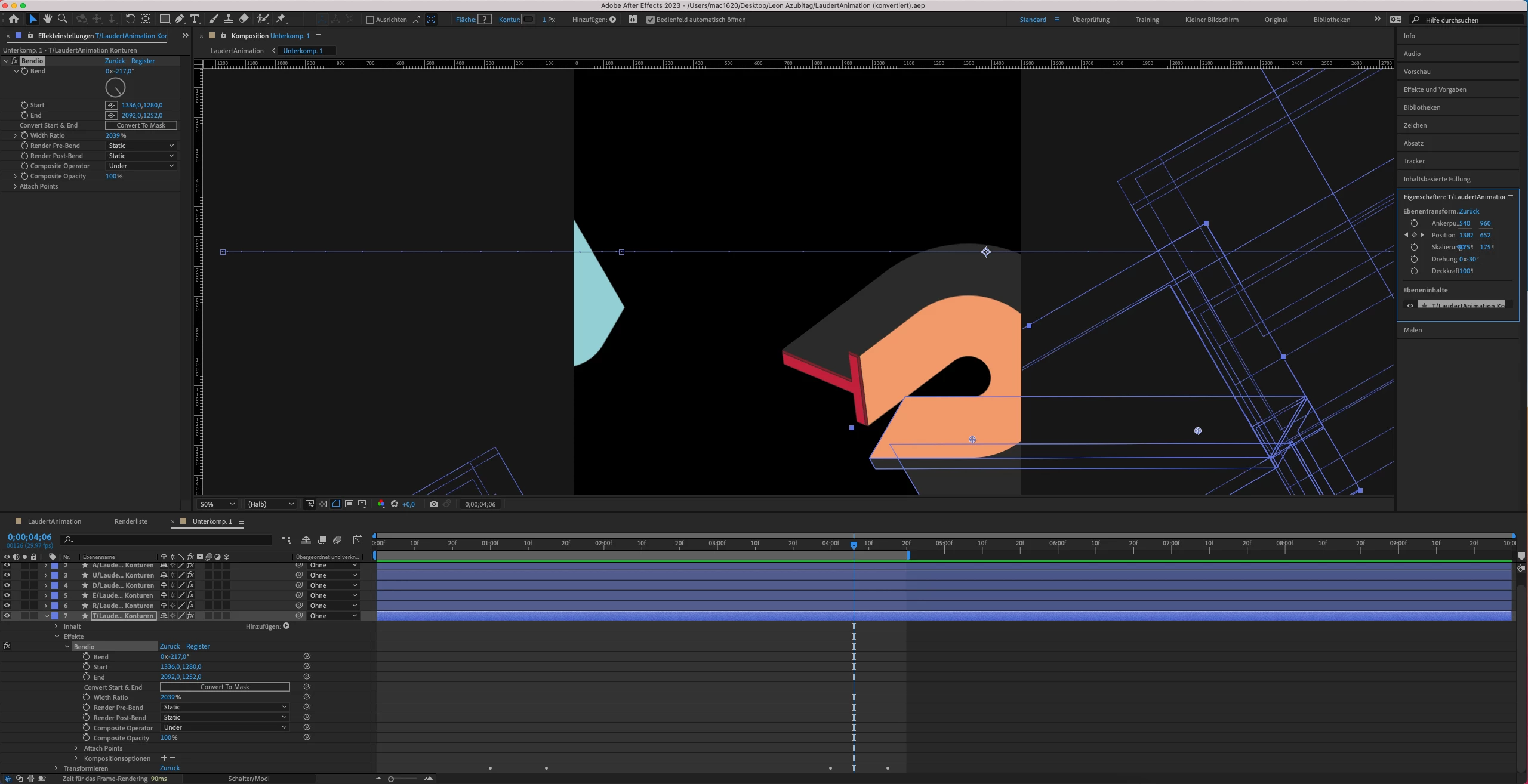This screenshot has width=1528, height=784.
Task: Select the Pen tool
Action: coord(180,19)
